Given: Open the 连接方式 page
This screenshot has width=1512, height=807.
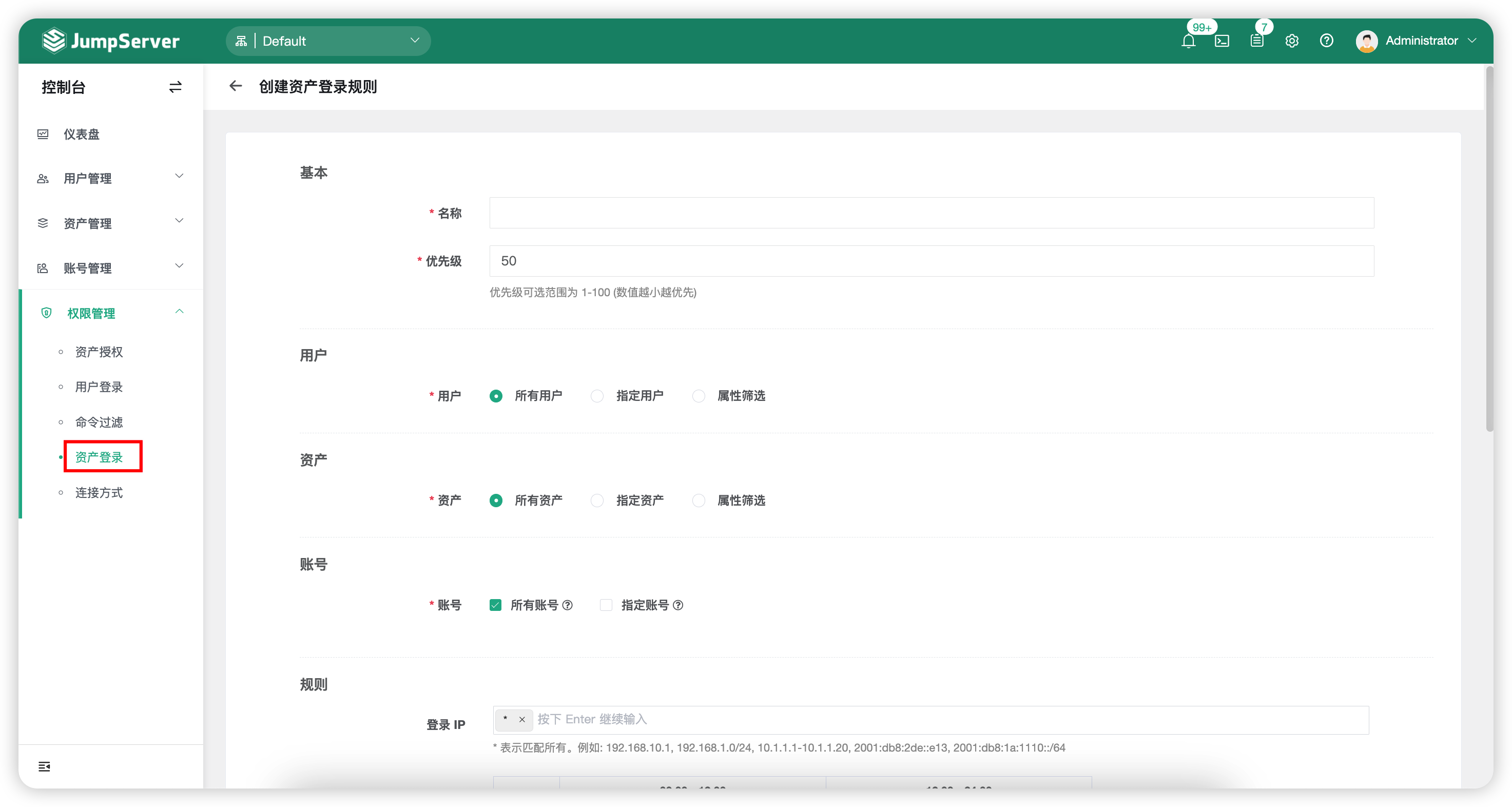Looking at the screenshot, I should click(x=98, y=492).
